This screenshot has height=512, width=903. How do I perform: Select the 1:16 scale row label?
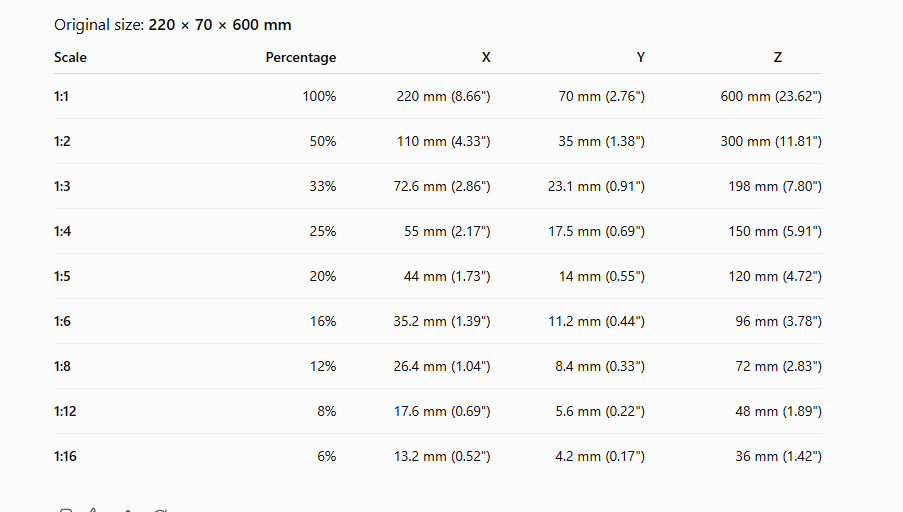(65, 456)
